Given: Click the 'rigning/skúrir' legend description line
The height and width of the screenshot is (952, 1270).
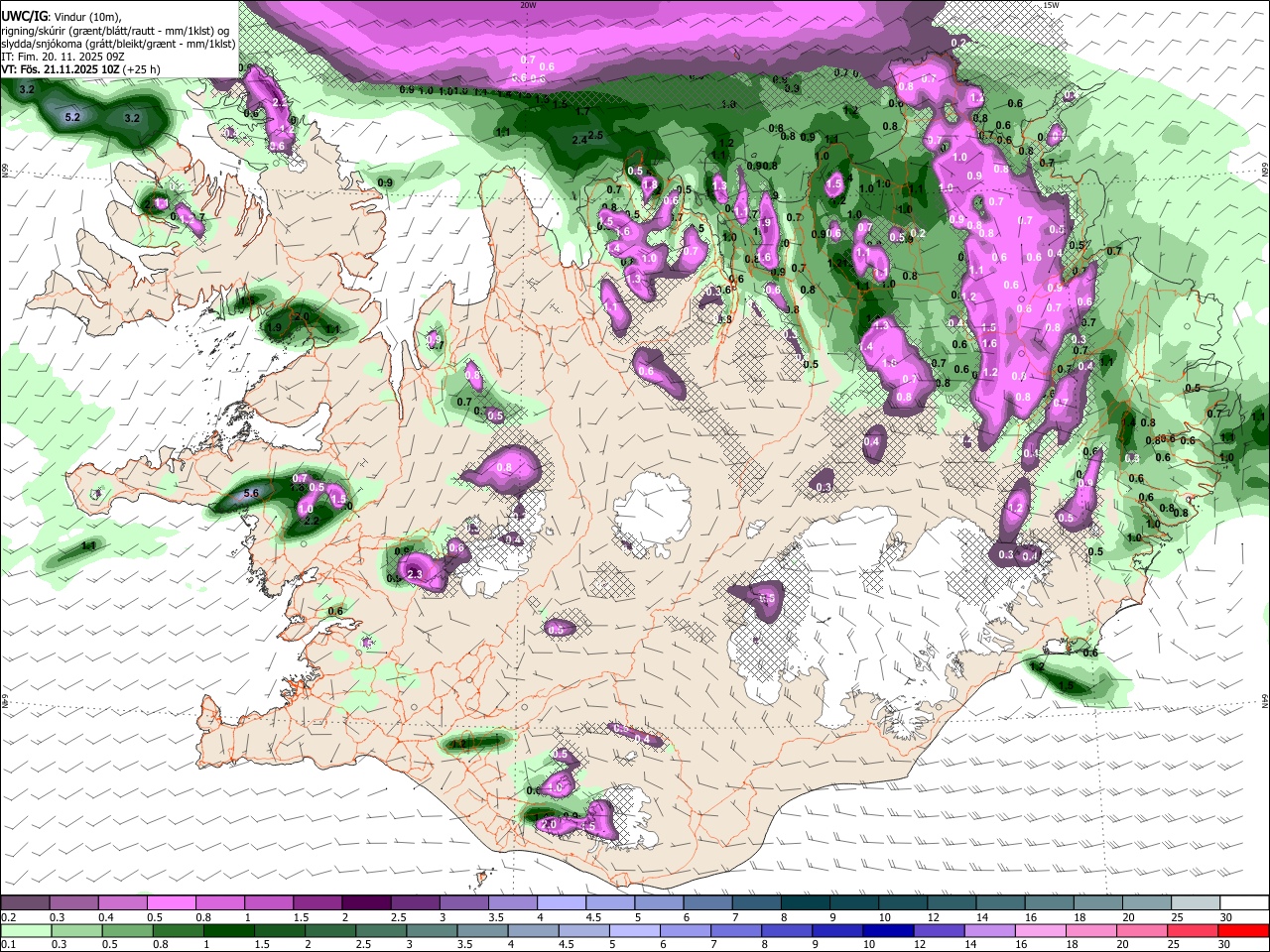Looking at the screenshot, I should point(115,31).
